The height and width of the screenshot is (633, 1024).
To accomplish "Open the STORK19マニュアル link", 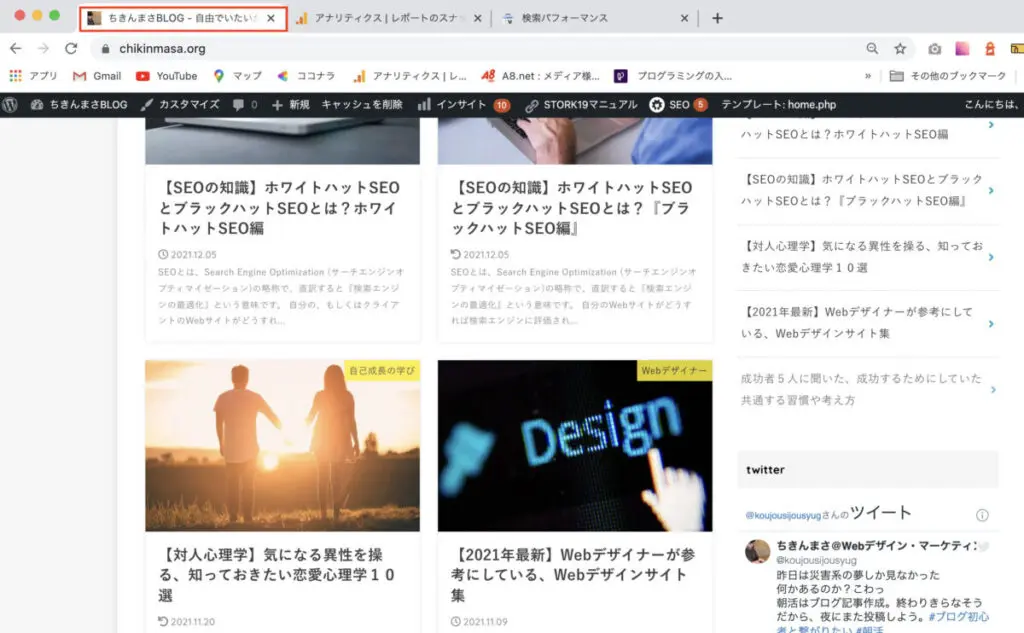I will pyautogui.click(x=581, y=105).
